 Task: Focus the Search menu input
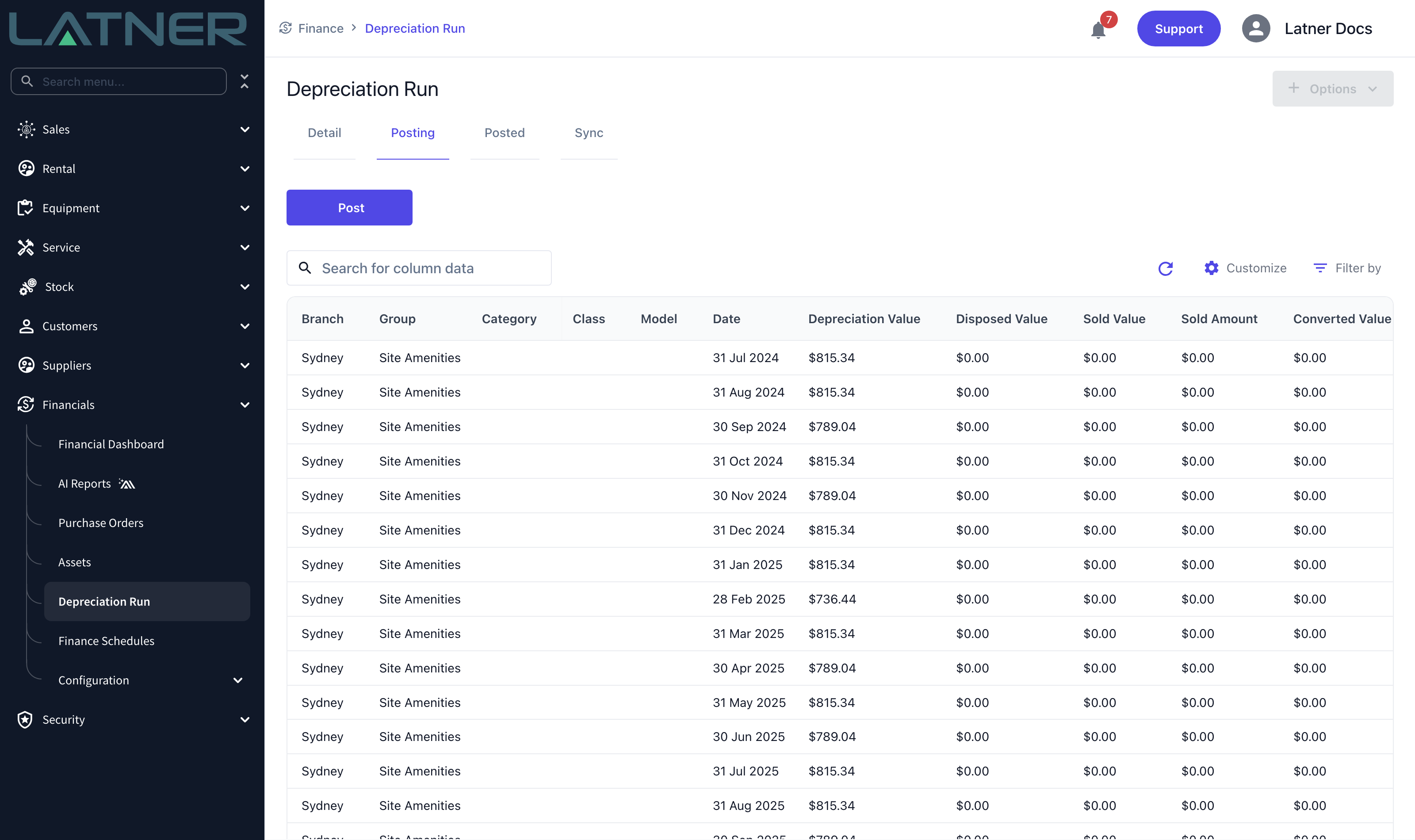tap(119, 81)
